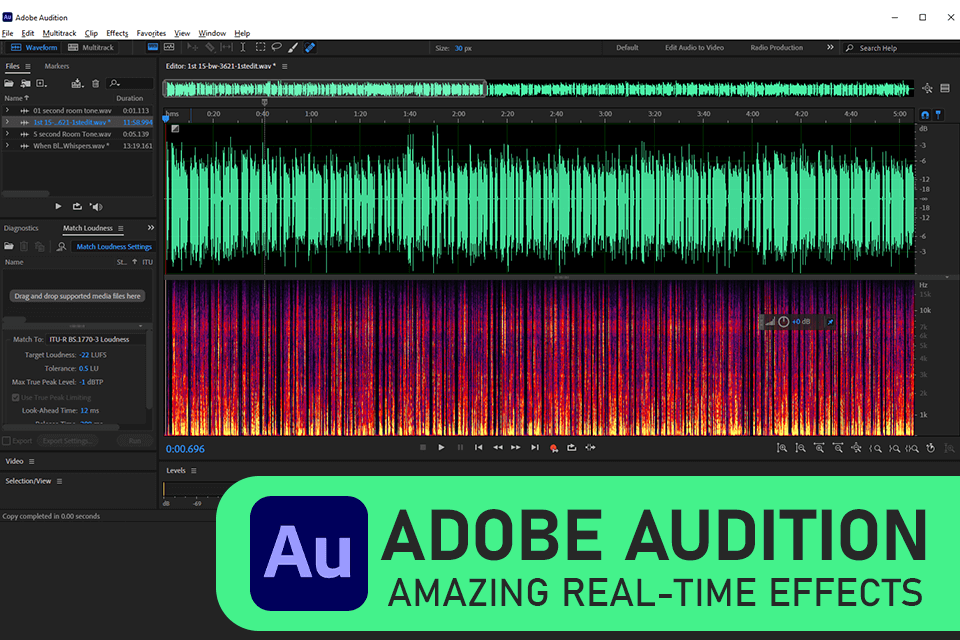
Task: Stop playback in the editor transport
Action: click(422, 448)
